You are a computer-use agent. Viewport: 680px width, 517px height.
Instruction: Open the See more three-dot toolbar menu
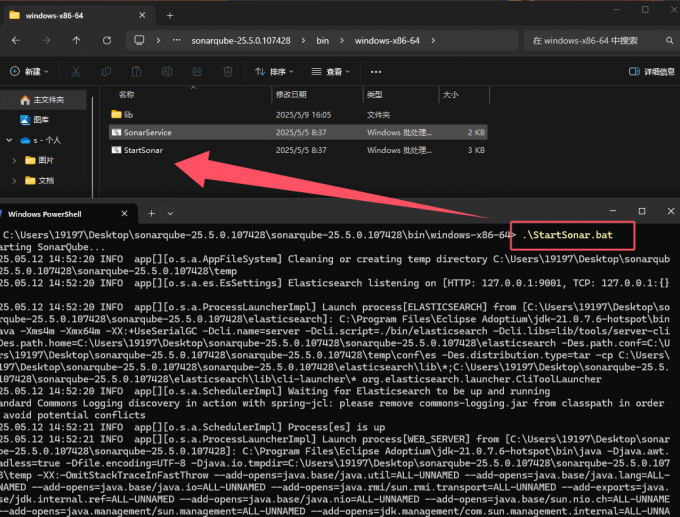click(376, 72)
